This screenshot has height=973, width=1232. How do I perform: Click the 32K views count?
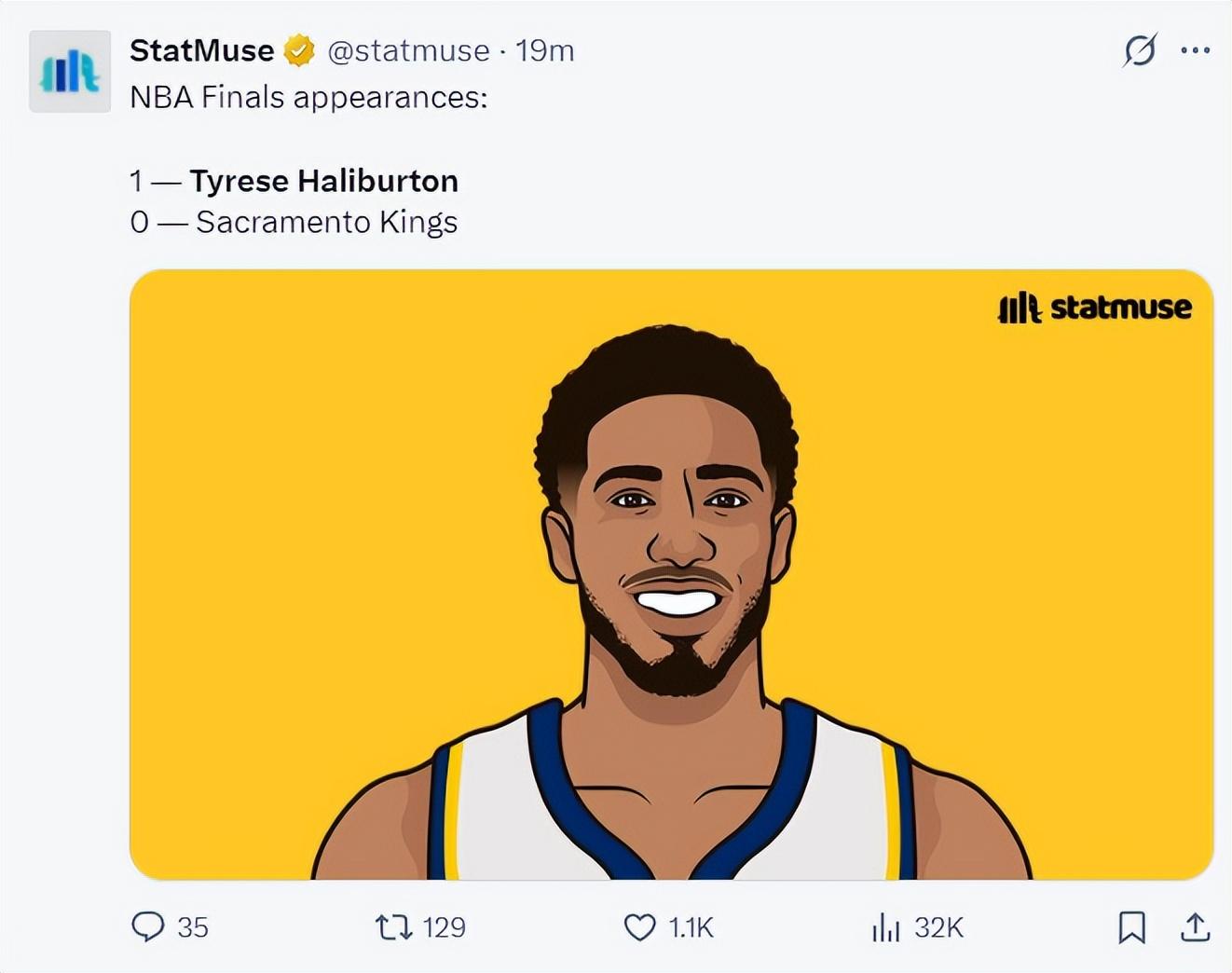click(x=938, y=927)
